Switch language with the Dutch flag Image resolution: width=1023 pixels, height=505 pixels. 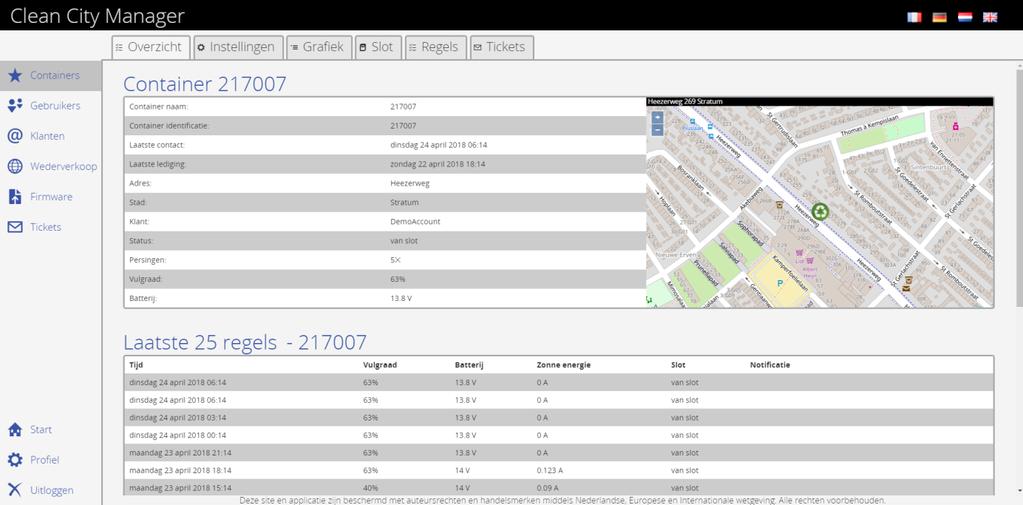pos(965,18)
